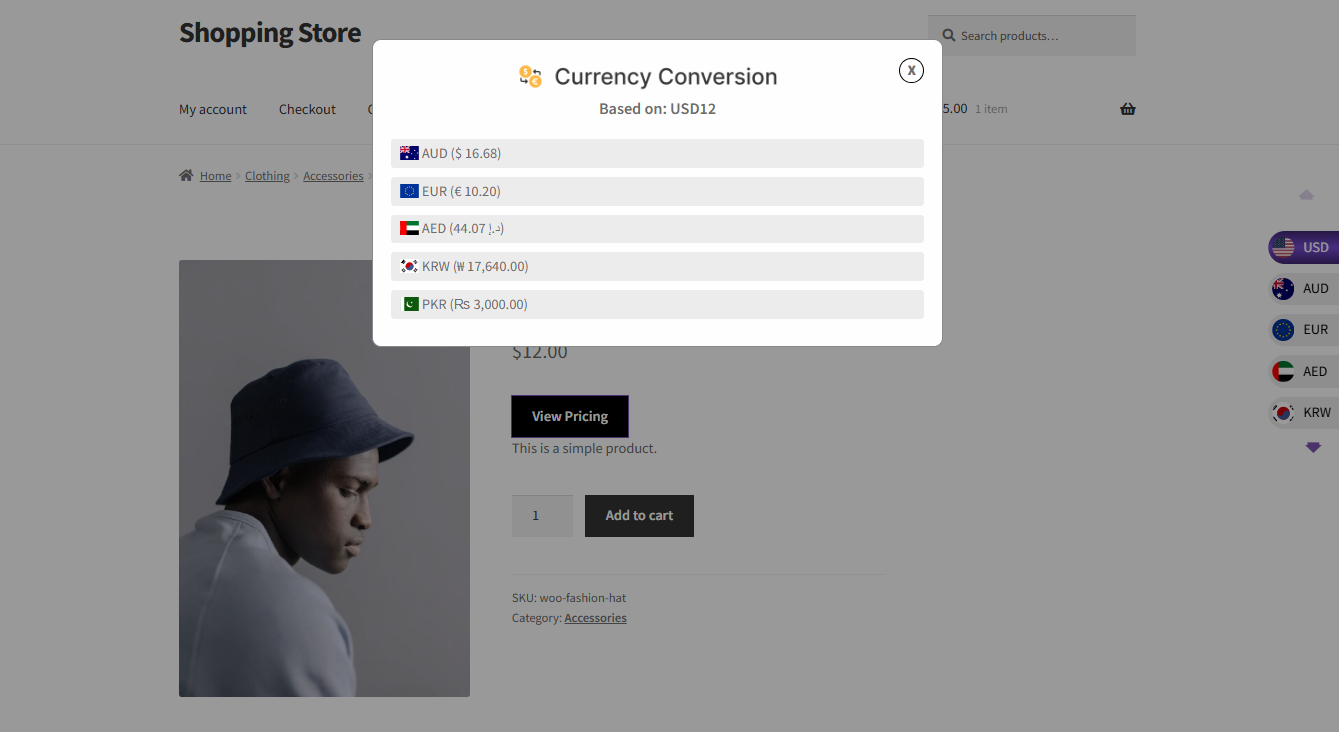Switch currency to USD in sidebar
Screen dimensions: 1339x732
[x=1303, y=247]
